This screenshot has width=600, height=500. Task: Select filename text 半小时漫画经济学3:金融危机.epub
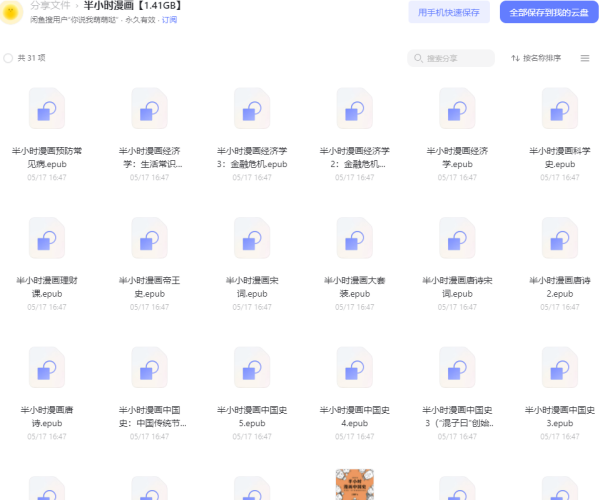[252, 157]
